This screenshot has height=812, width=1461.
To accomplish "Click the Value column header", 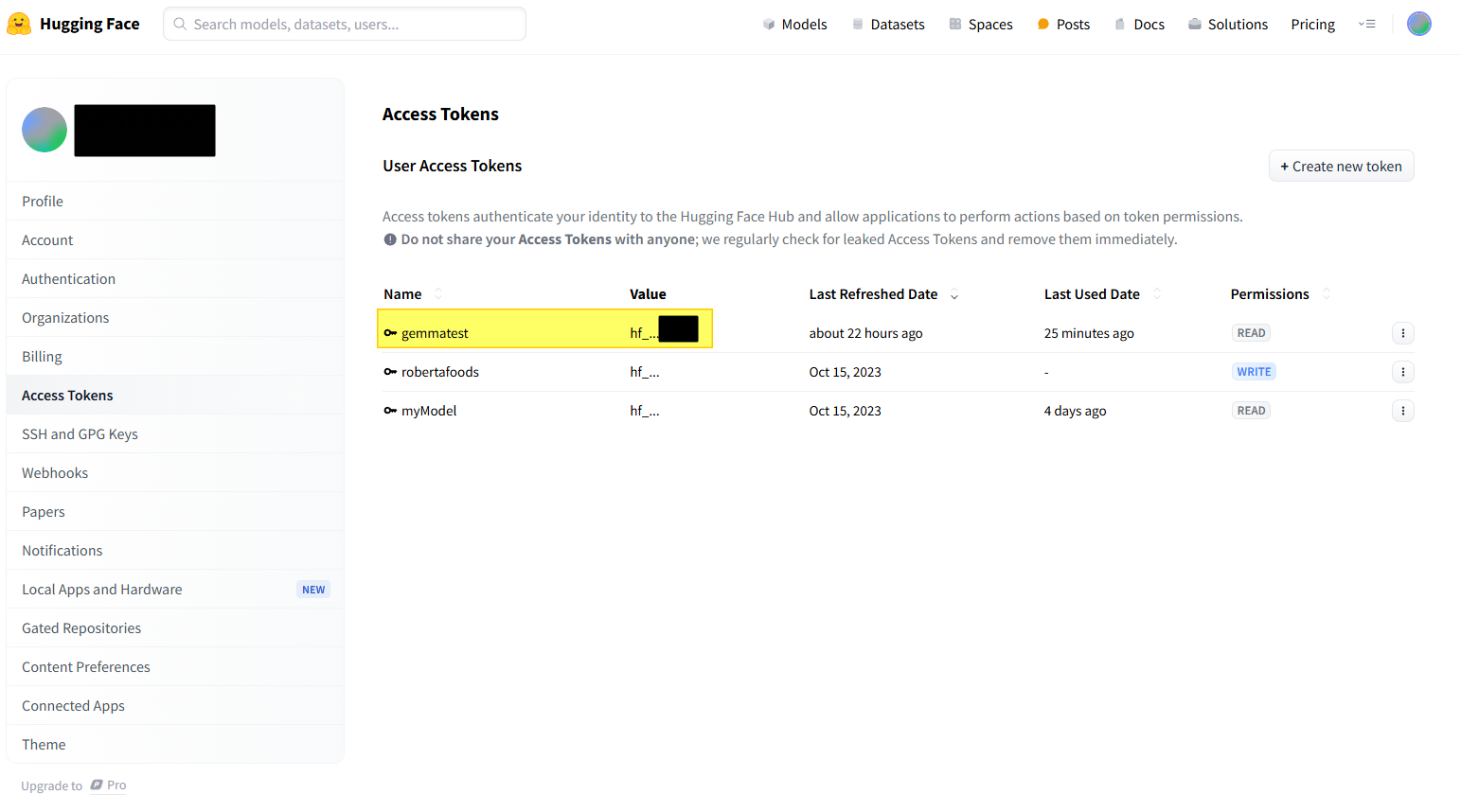I will (648, 294).
